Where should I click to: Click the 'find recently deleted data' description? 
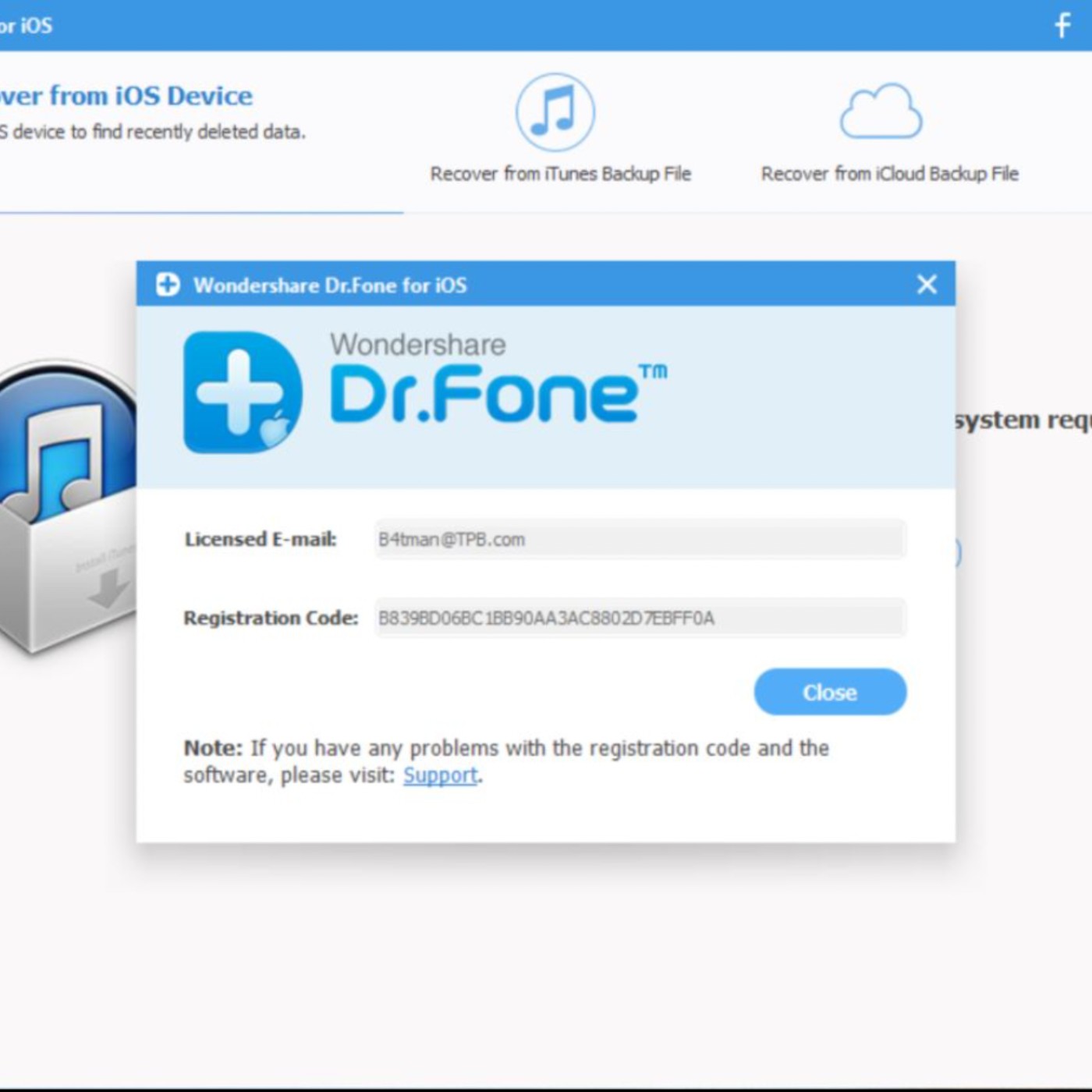tap(152, 132)
